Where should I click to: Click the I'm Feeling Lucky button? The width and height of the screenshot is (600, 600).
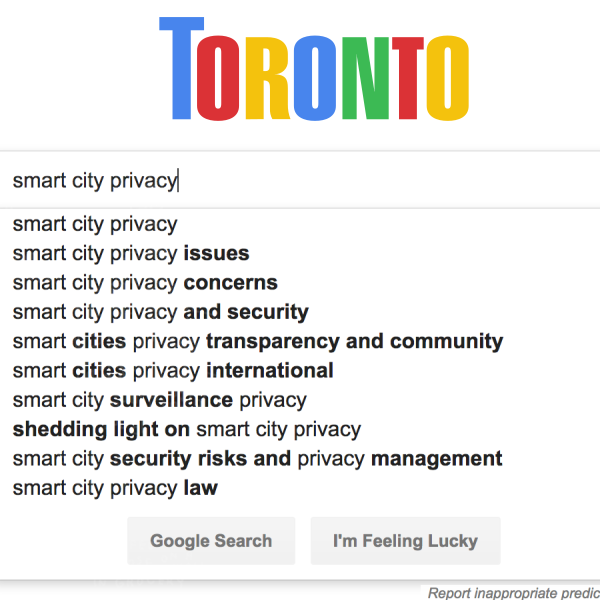(x=405, y=541)
